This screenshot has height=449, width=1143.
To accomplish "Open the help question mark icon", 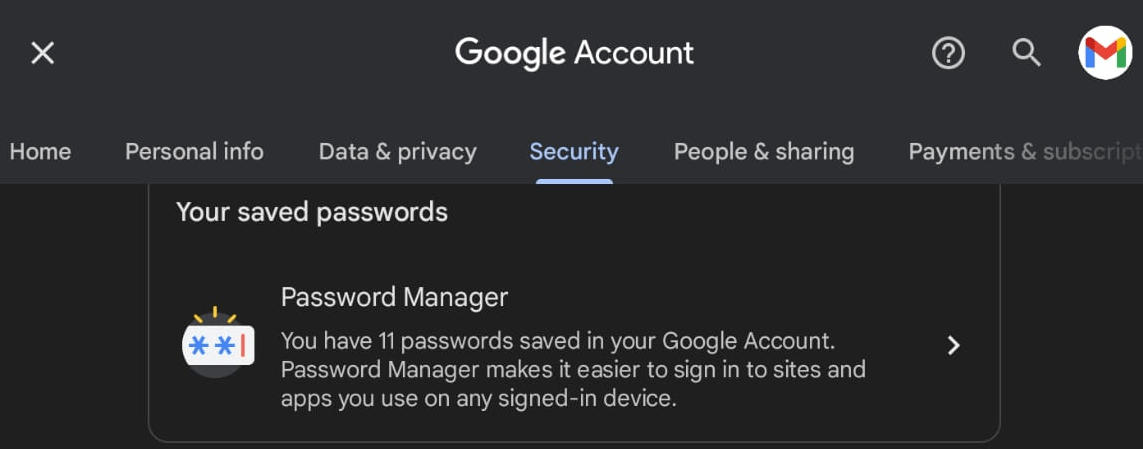I will tap(948, 53).
